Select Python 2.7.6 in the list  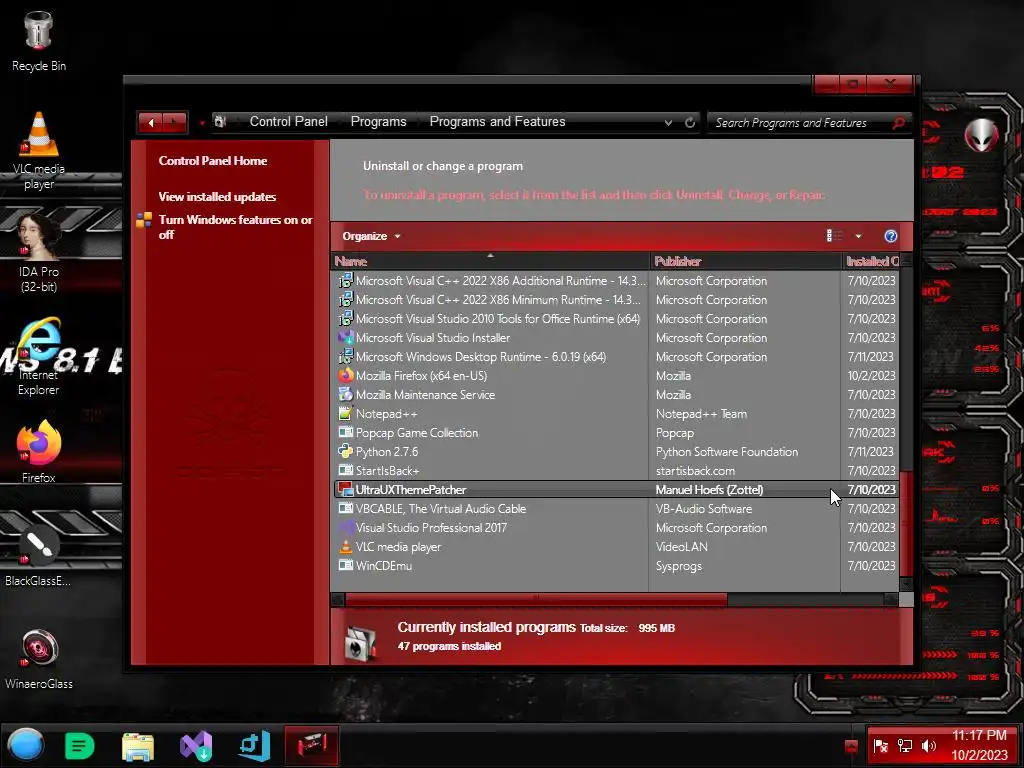point(616,451)
